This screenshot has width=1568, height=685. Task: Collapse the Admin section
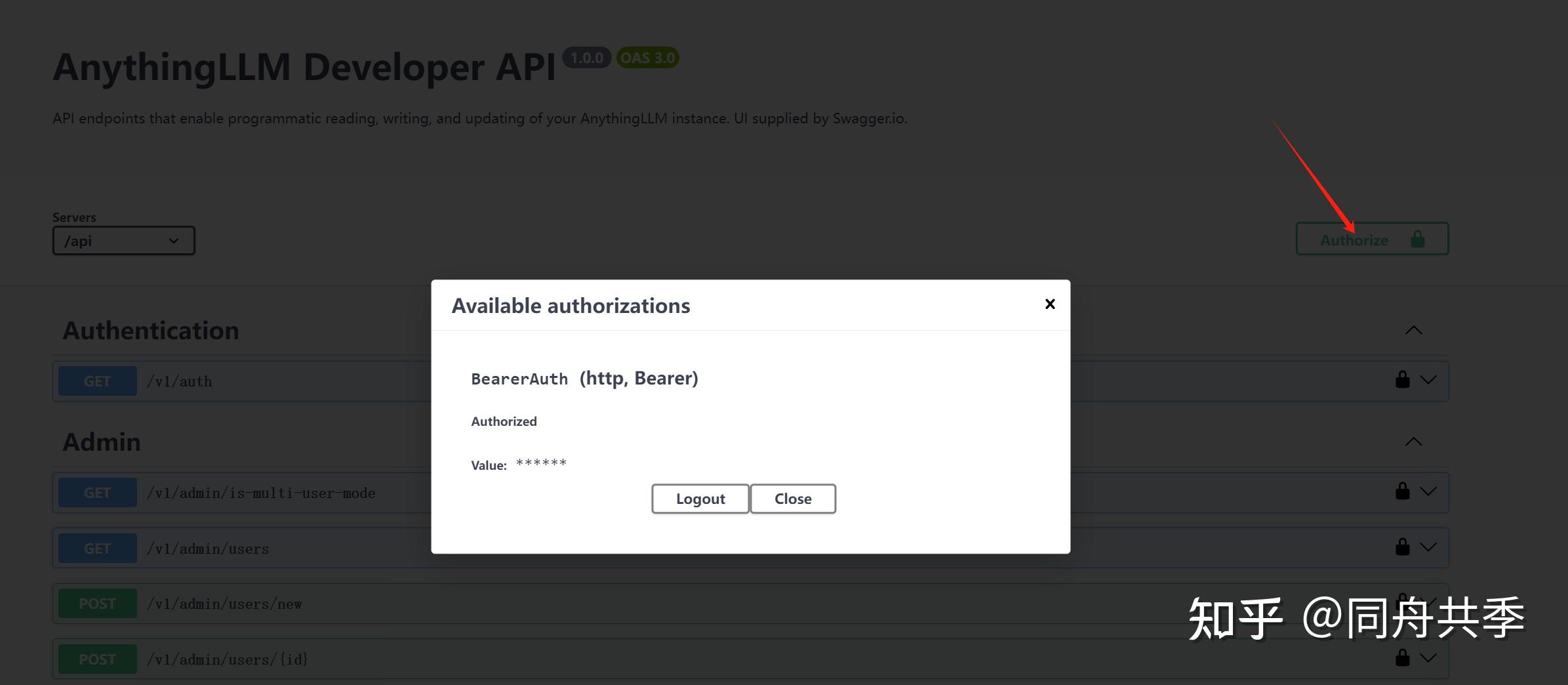1414,442
